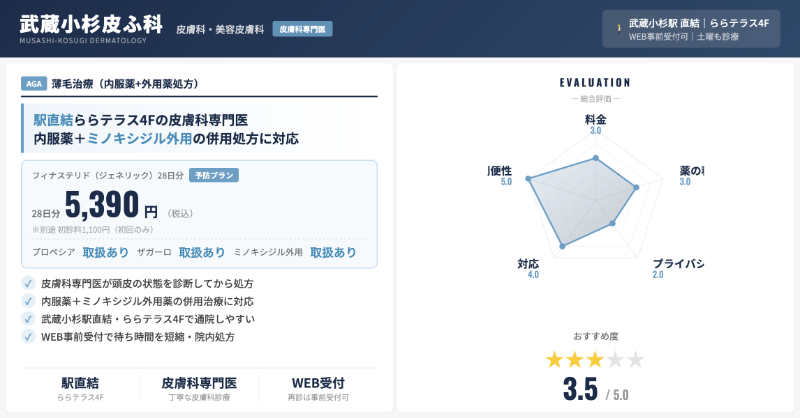Click the 対応 axis label on radar chart

(x=528, y=264)
